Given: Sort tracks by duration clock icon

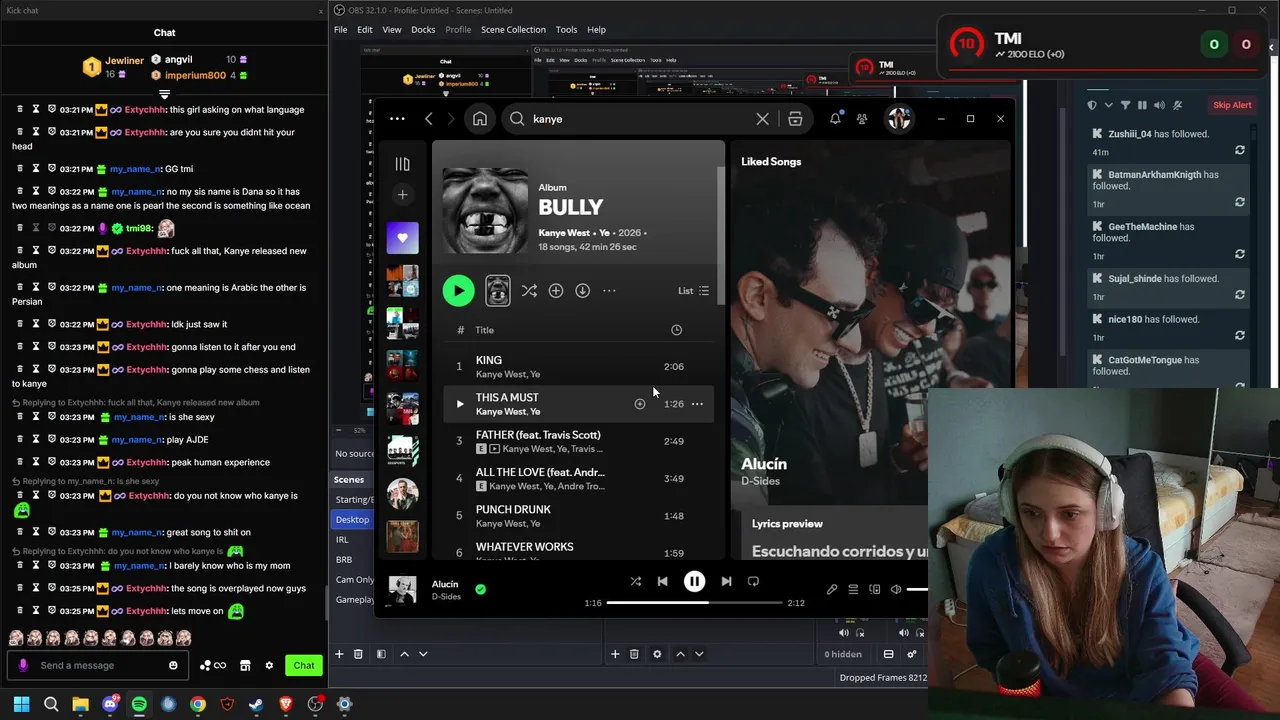Looking at the screenshot, I should tap(676, 330).
